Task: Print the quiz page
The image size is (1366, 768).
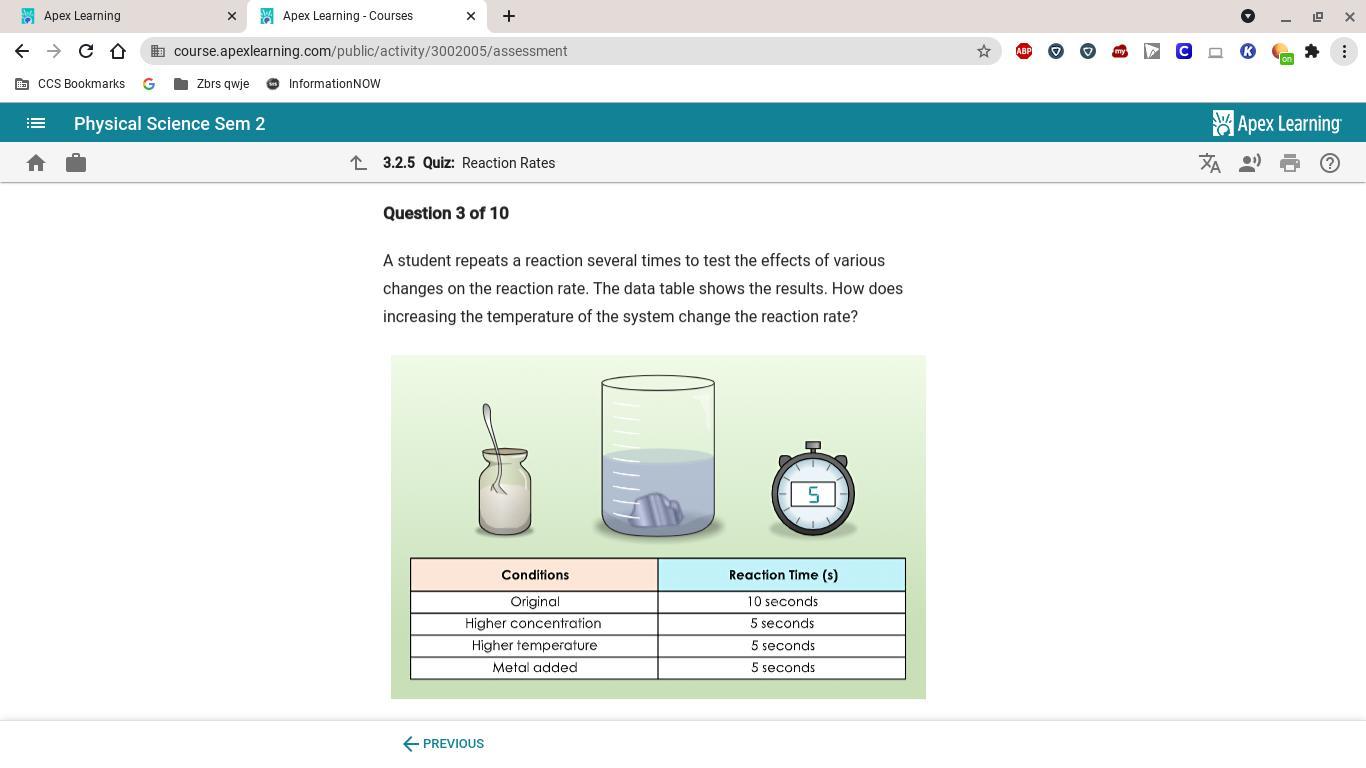Action: [x=1290, y=163]
